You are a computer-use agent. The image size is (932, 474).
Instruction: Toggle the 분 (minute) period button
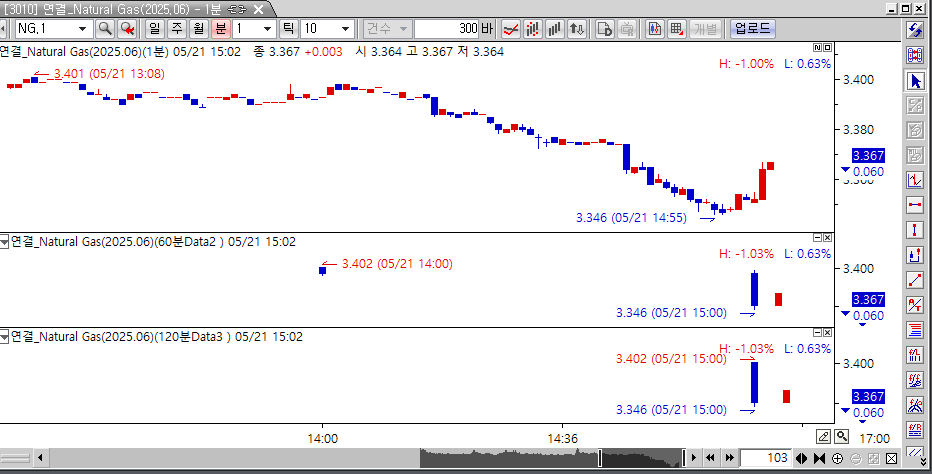(220, 29)
